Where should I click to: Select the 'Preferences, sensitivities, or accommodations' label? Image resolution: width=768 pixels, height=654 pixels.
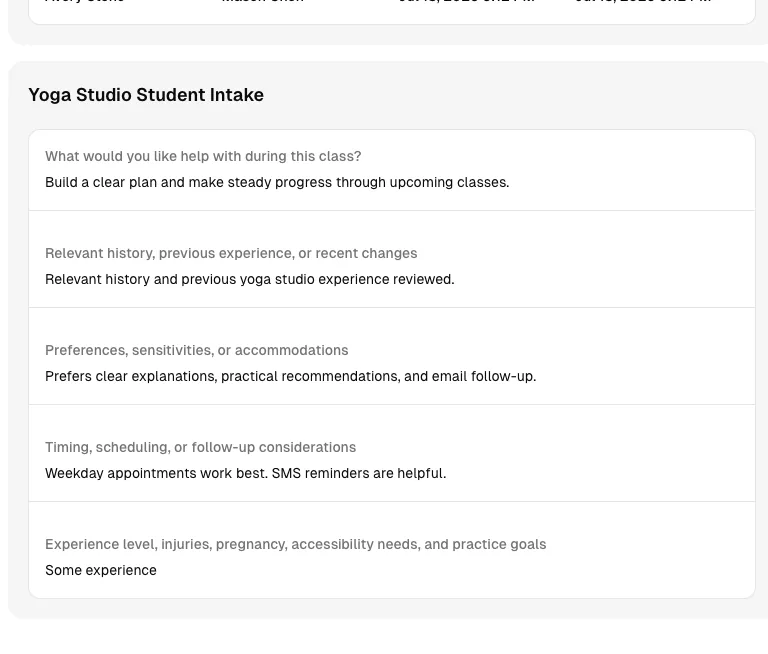pos(196,350)
